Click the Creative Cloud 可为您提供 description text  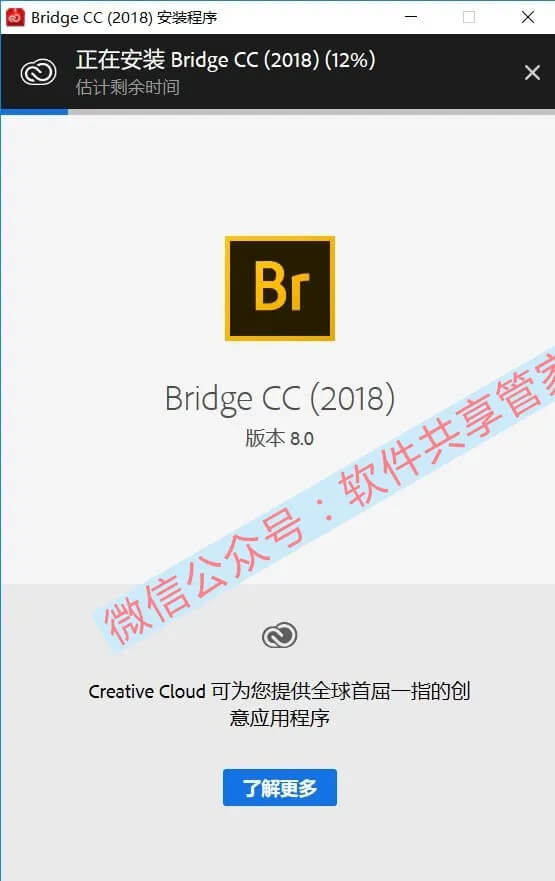[x=279, y=691]
